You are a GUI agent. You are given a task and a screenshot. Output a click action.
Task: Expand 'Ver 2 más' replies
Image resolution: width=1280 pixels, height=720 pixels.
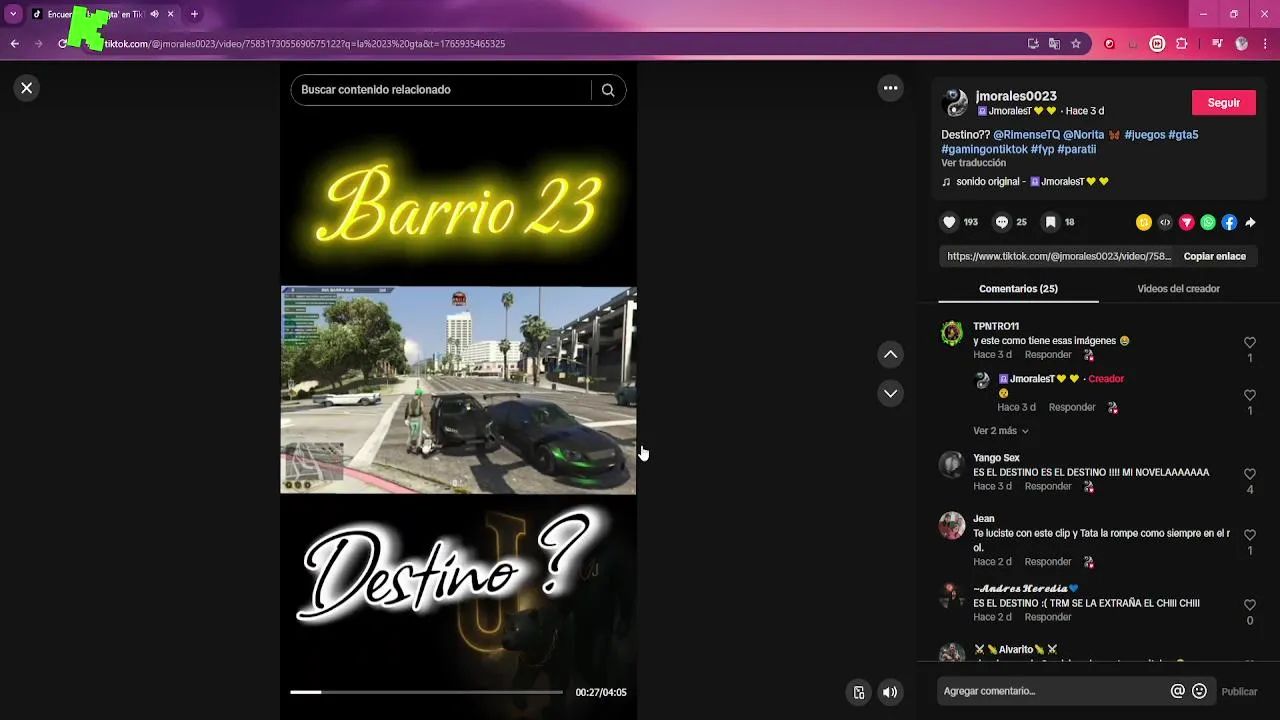[x=1001, y=431]
